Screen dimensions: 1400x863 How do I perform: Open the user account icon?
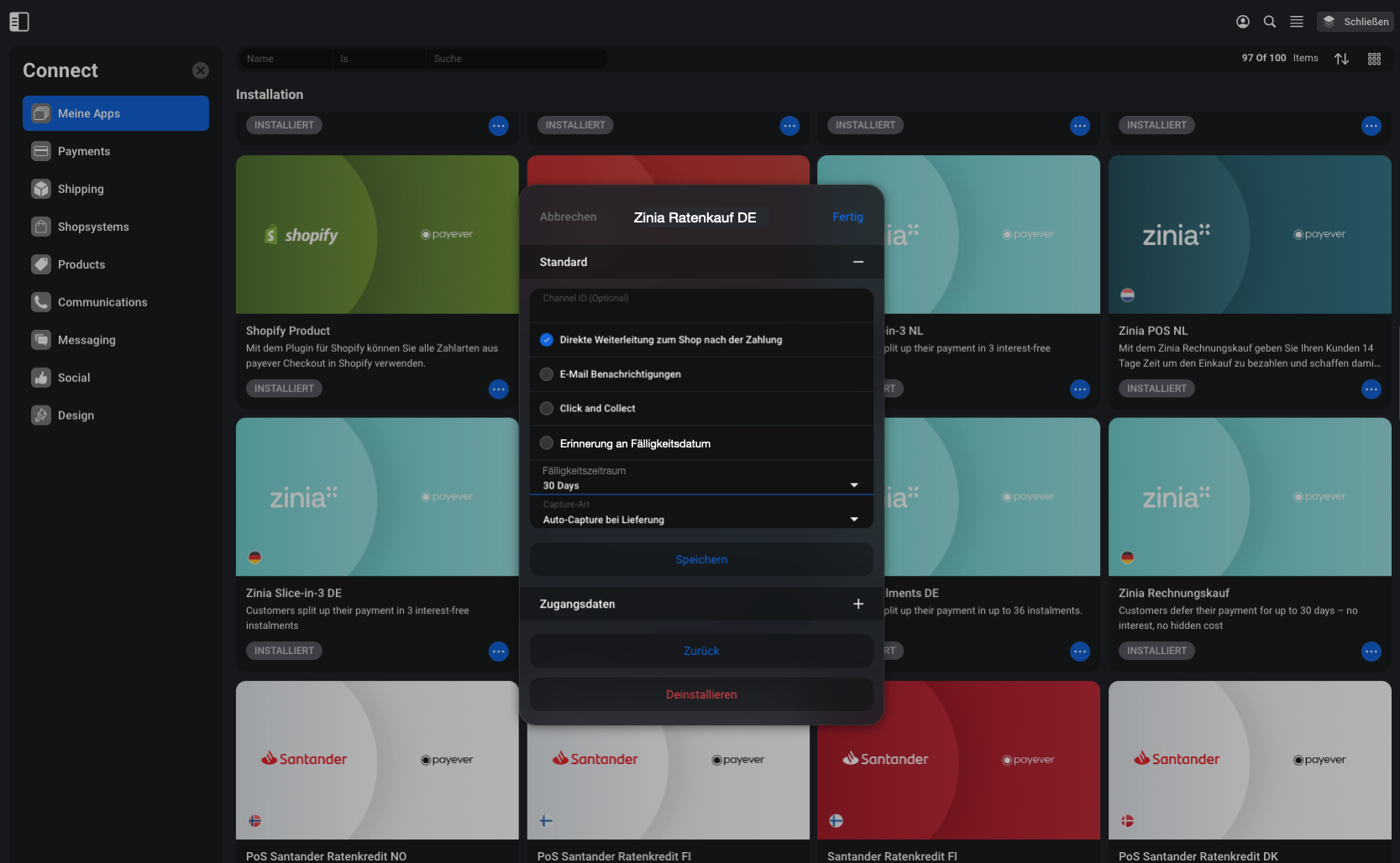point(1243,22)
